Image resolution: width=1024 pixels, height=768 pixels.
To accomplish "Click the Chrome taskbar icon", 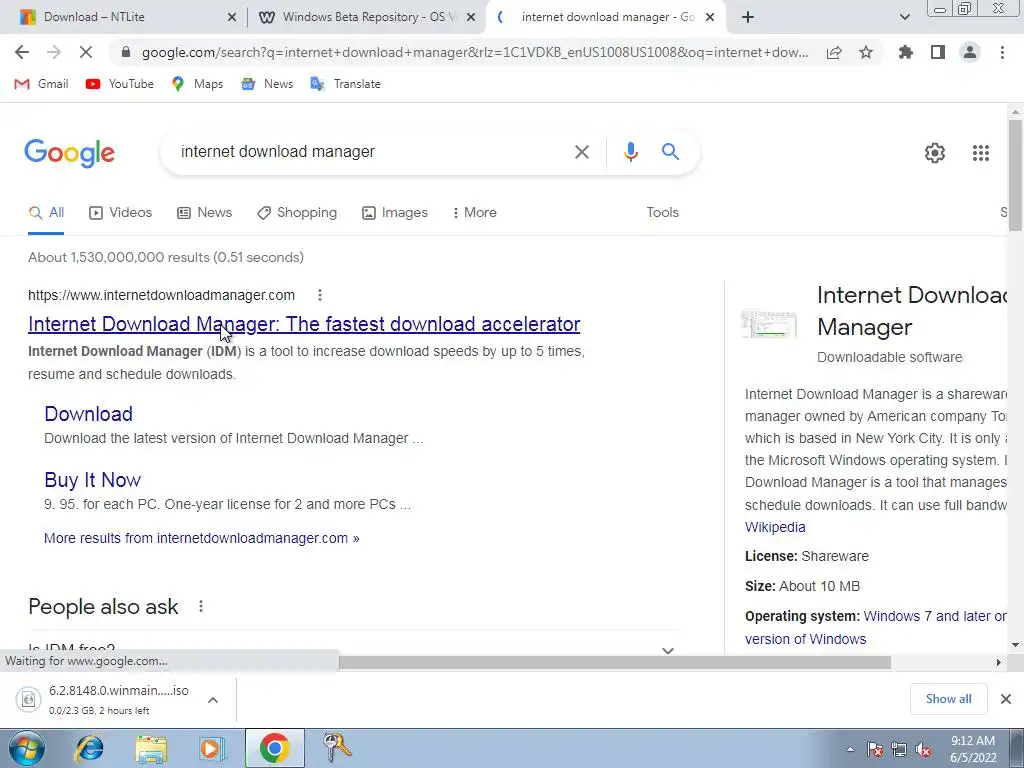I will (x=274, y=748).
